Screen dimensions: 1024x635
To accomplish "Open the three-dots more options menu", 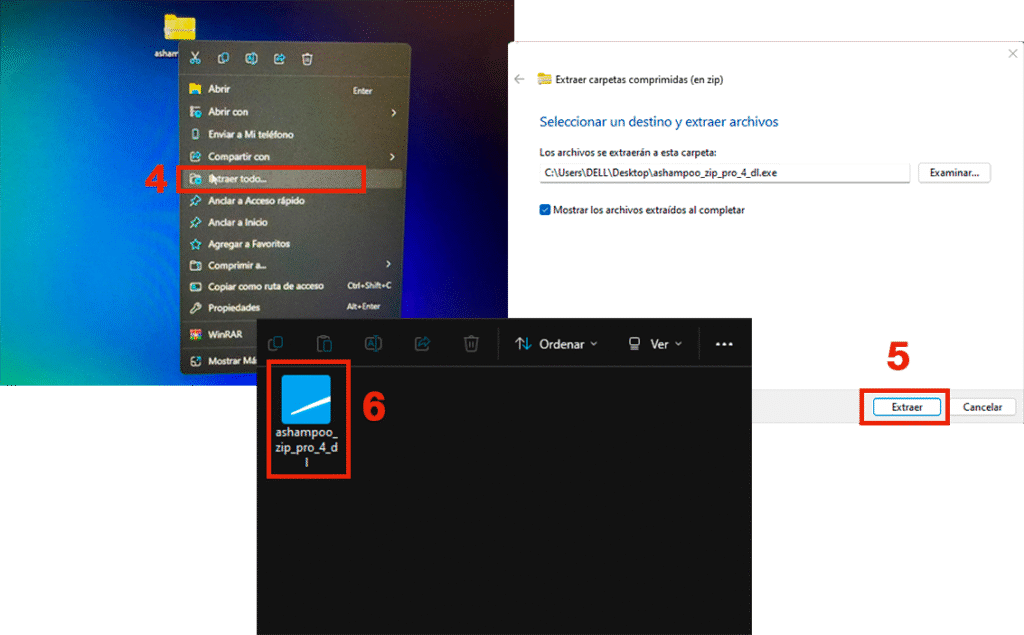I will pyautogui.click(x=724, y=344).
